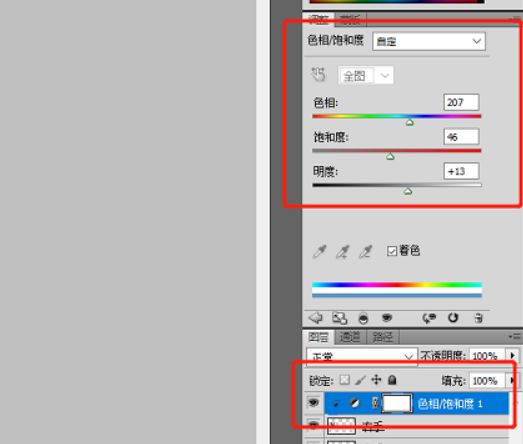The height and width of the screenshot is (444, 523).
Task: Switch to the 图层 layers tab
Action: pyautogui.click(x=318, y=337)
